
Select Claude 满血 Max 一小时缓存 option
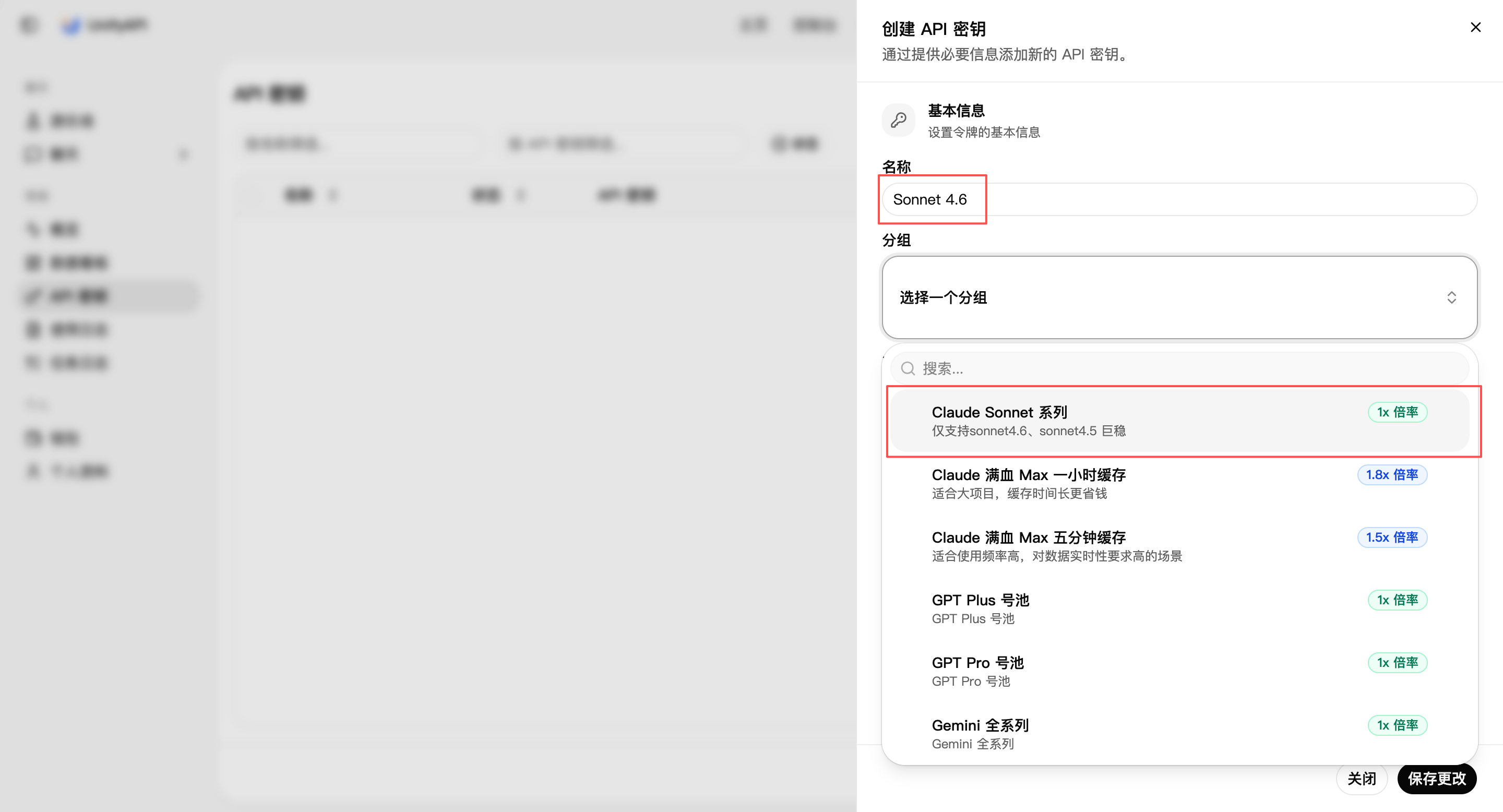pyautogui.click(x=1179, y=484)
